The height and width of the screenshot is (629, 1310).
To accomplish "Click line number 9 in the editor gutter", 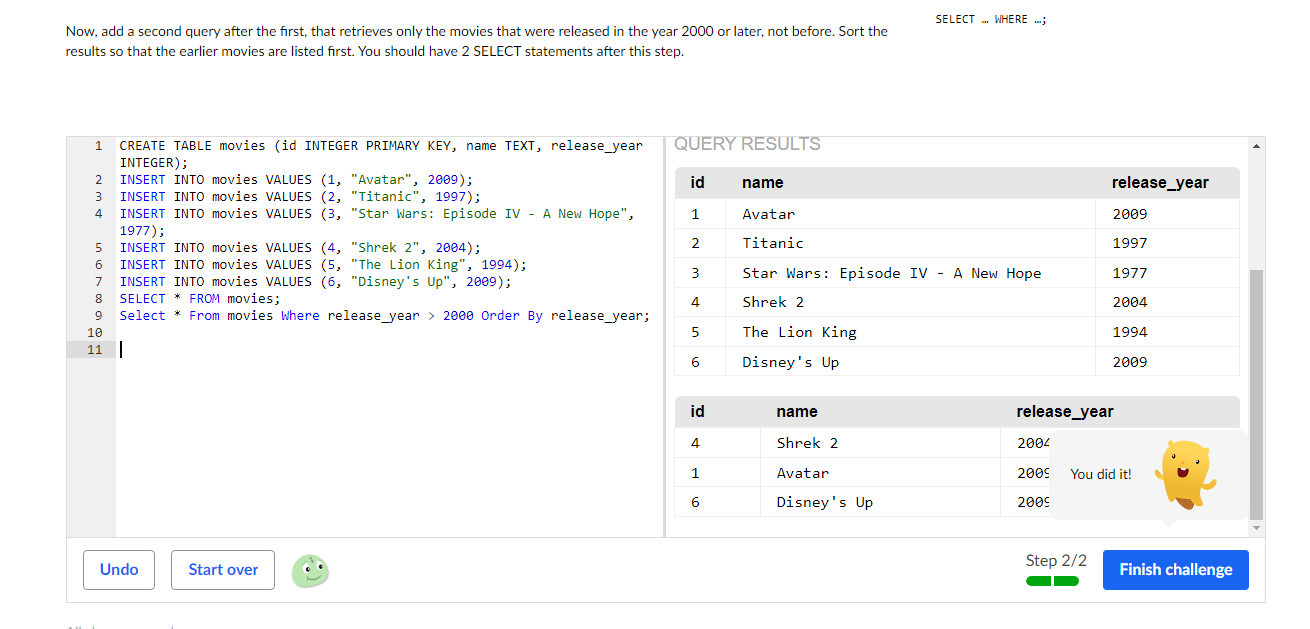I will coord(99,316).
